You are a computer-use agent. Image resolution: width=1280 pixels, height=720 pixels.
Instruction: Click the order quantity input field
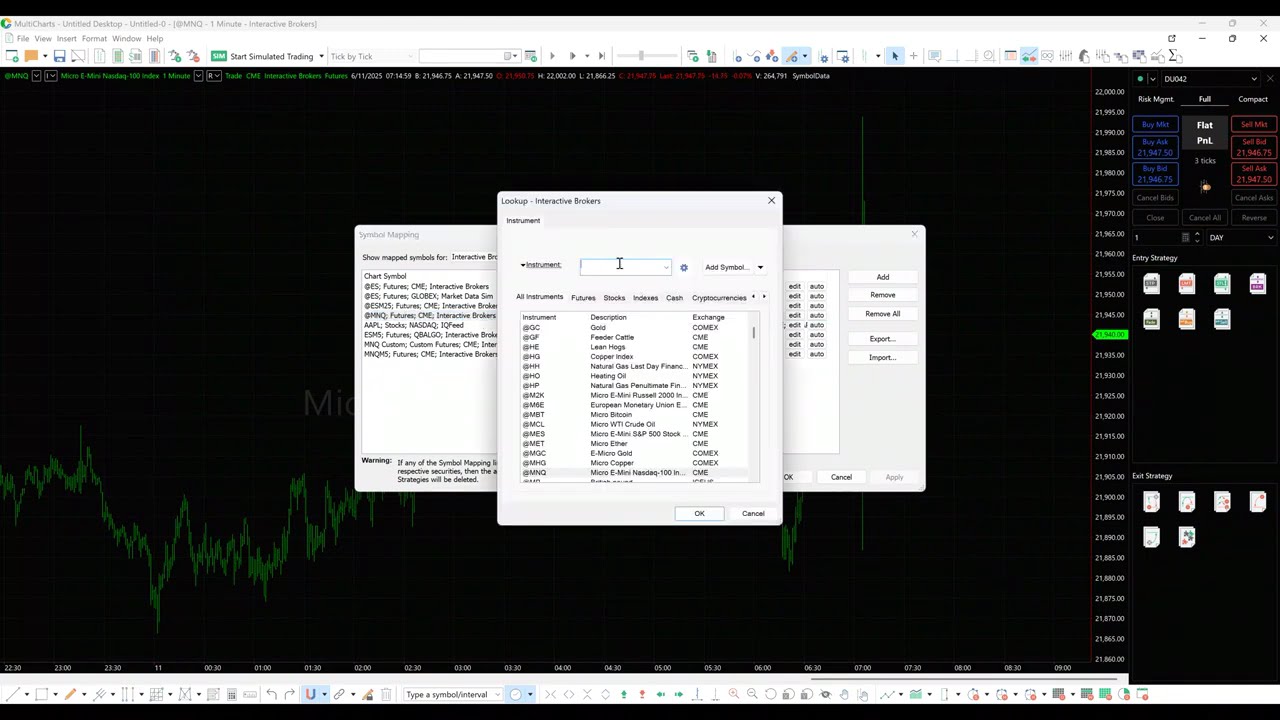[1157, 238]
